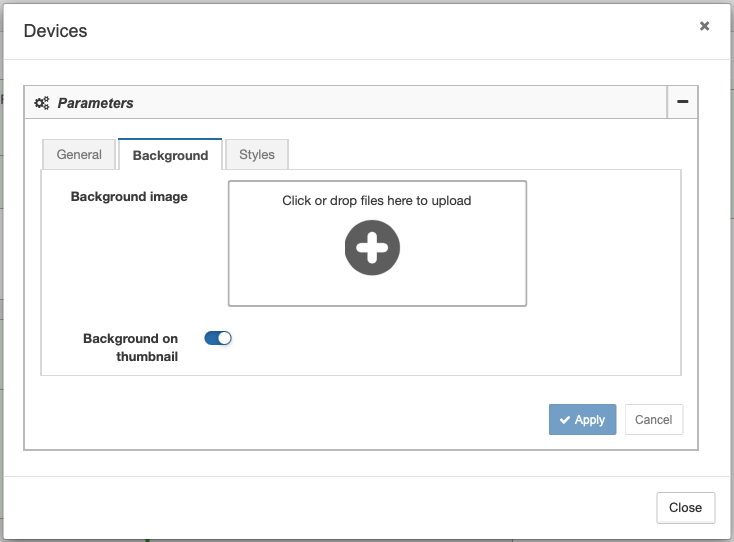Switch to the General tab
The width and height of the screenshot is (734, 542).
pos(79,154)
